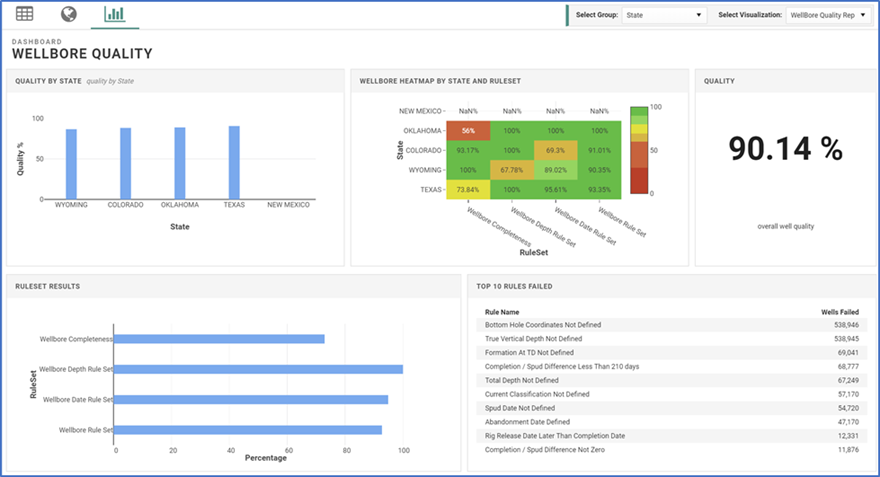Select Spud Date Not Defined row

(x=672, y=408)
